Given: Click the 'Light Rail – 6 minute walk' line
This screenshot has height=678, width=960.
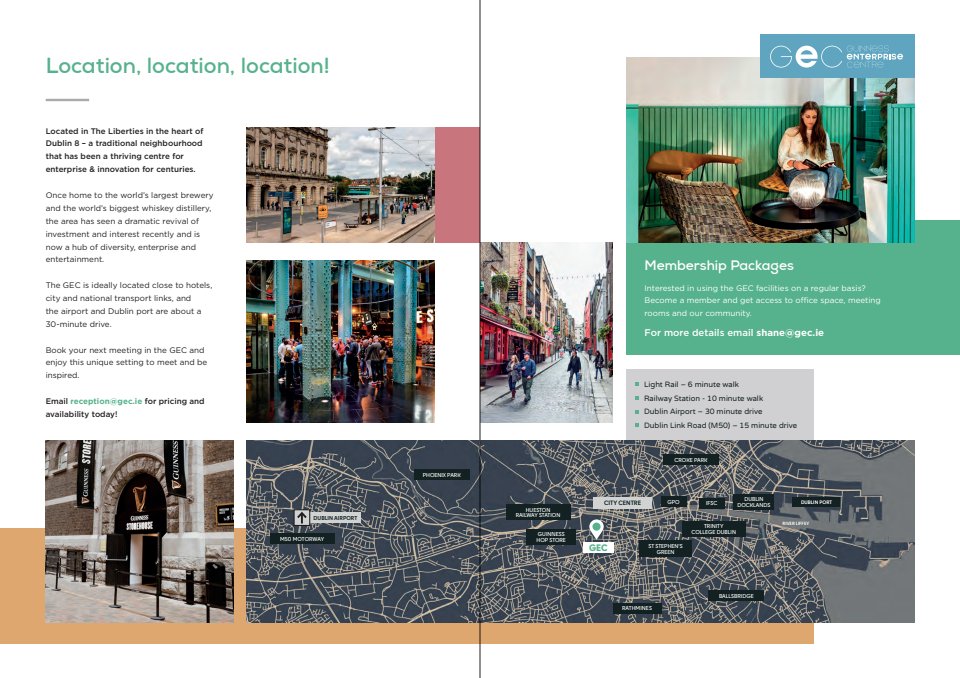Looking at the screenshot, I should [x=691, y=385].
